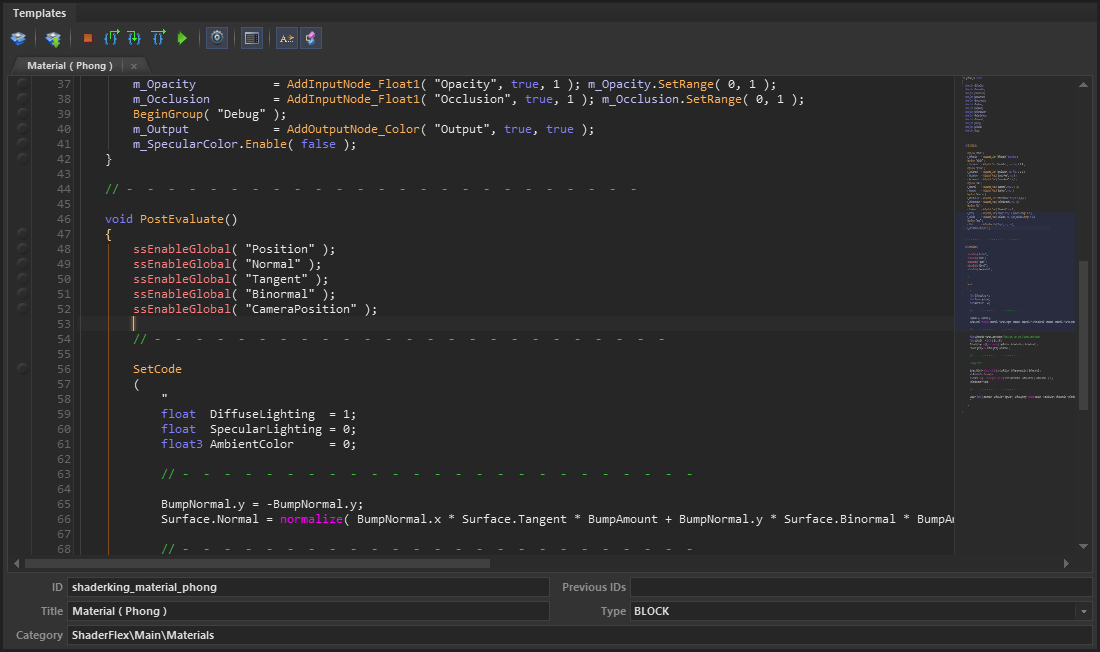
Task: Click the red stop square icon
Action: (x=87, y=38)
